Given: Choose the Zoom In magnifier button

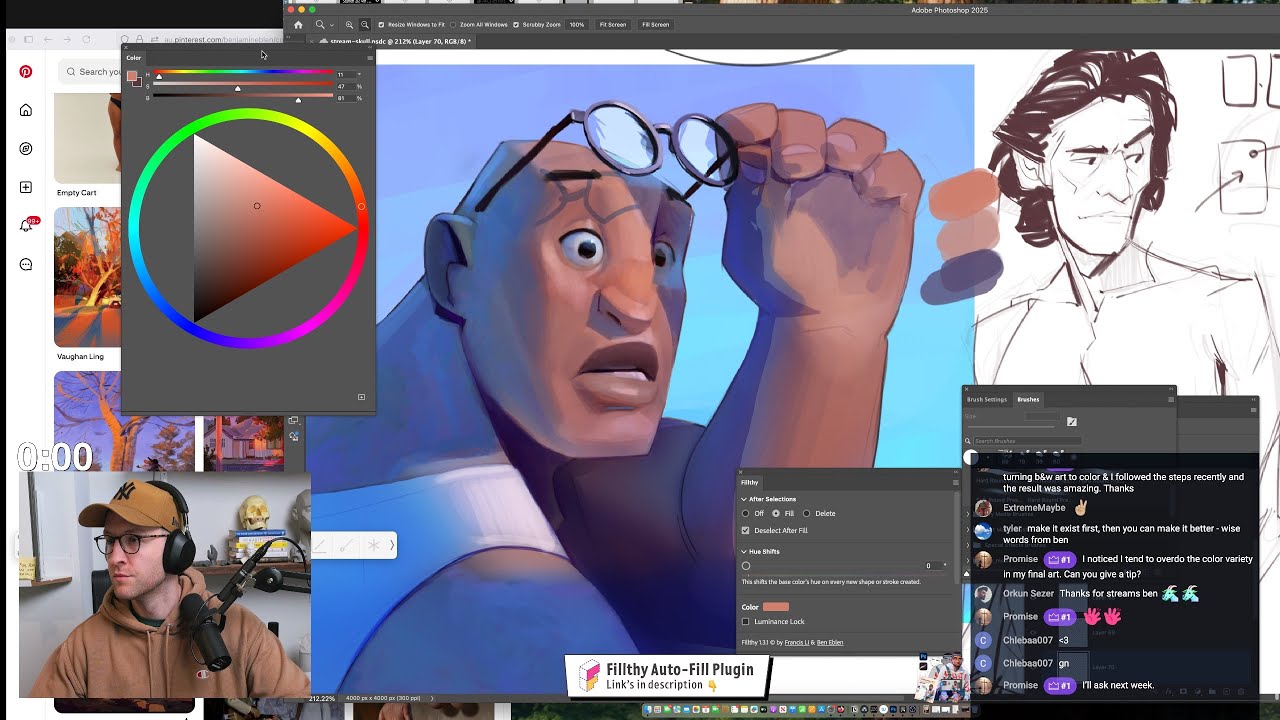Looking at the screenshot, I should pos(349,24).
